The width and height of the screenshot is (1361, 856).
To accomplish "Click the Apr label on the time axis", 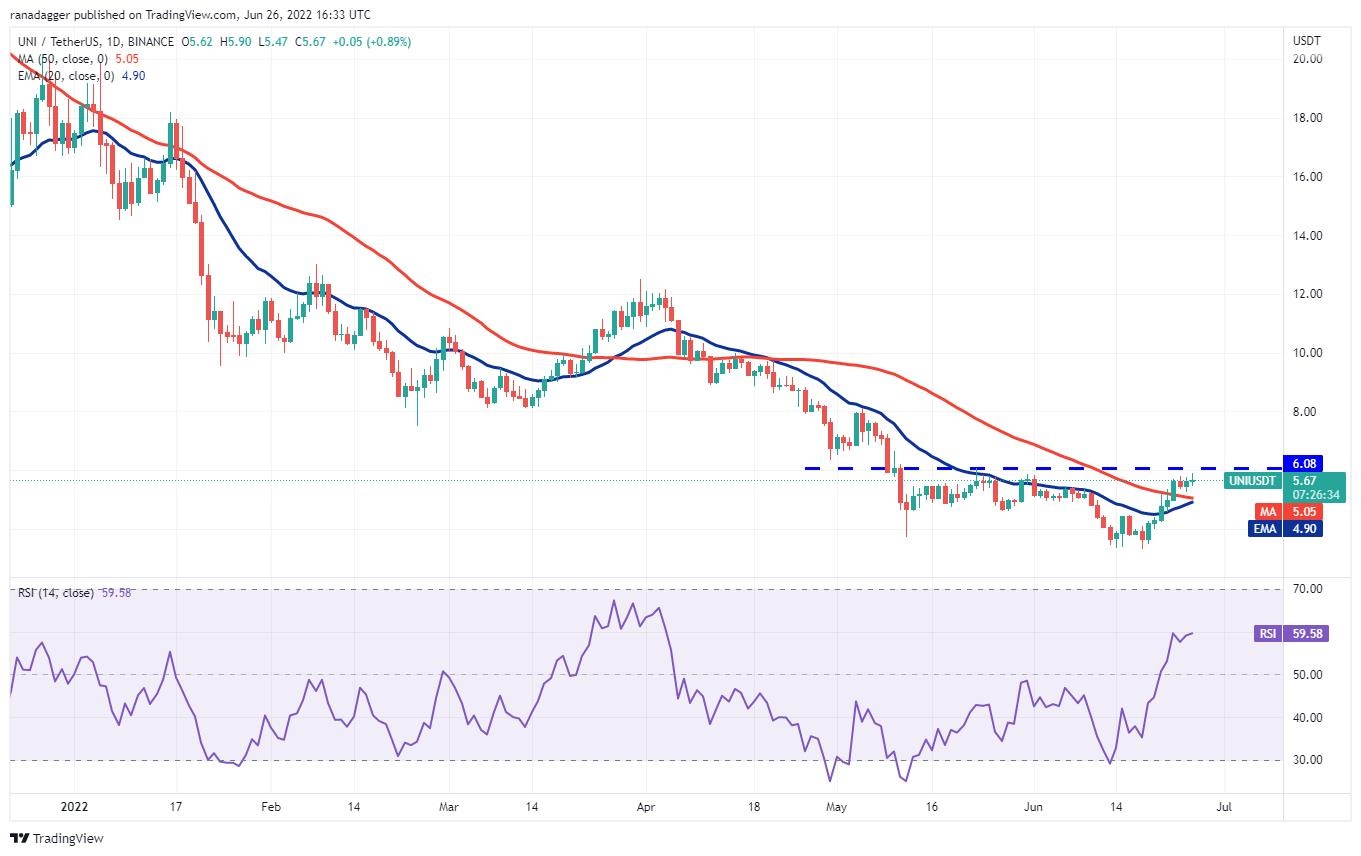I will pos(645,805).
